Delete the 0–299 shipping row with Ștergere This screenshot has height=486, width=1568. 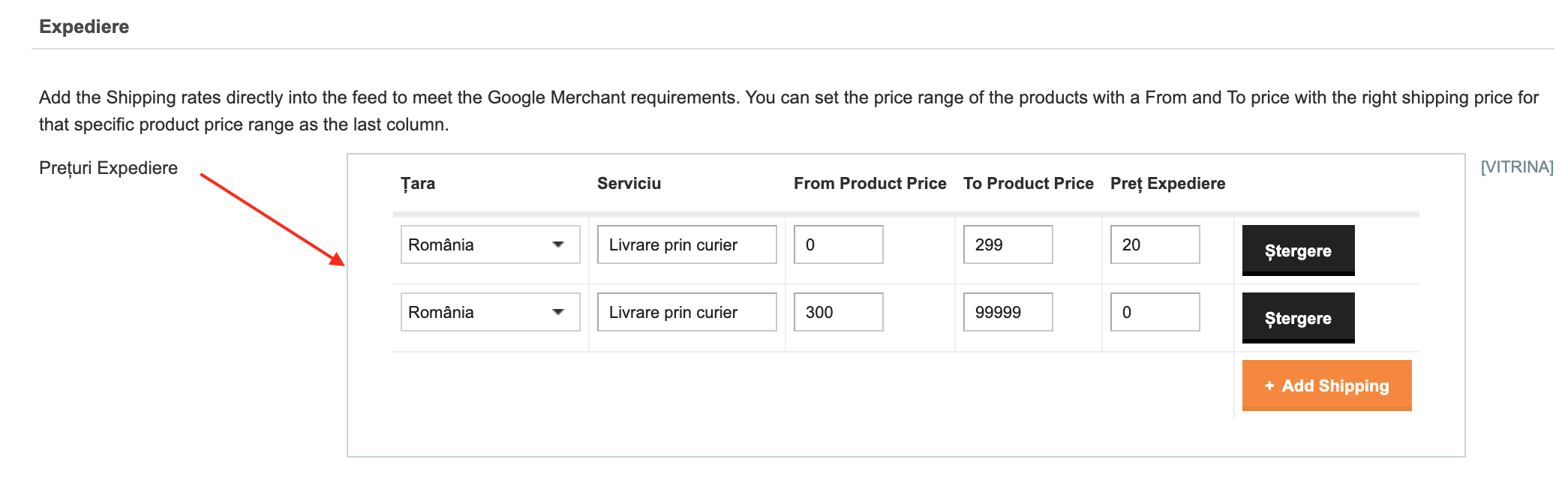coord(1298,250)
